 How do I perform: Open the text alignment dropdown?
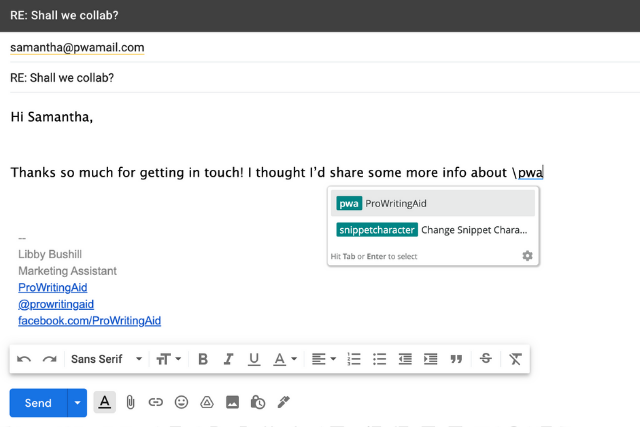tap(324, 359)
